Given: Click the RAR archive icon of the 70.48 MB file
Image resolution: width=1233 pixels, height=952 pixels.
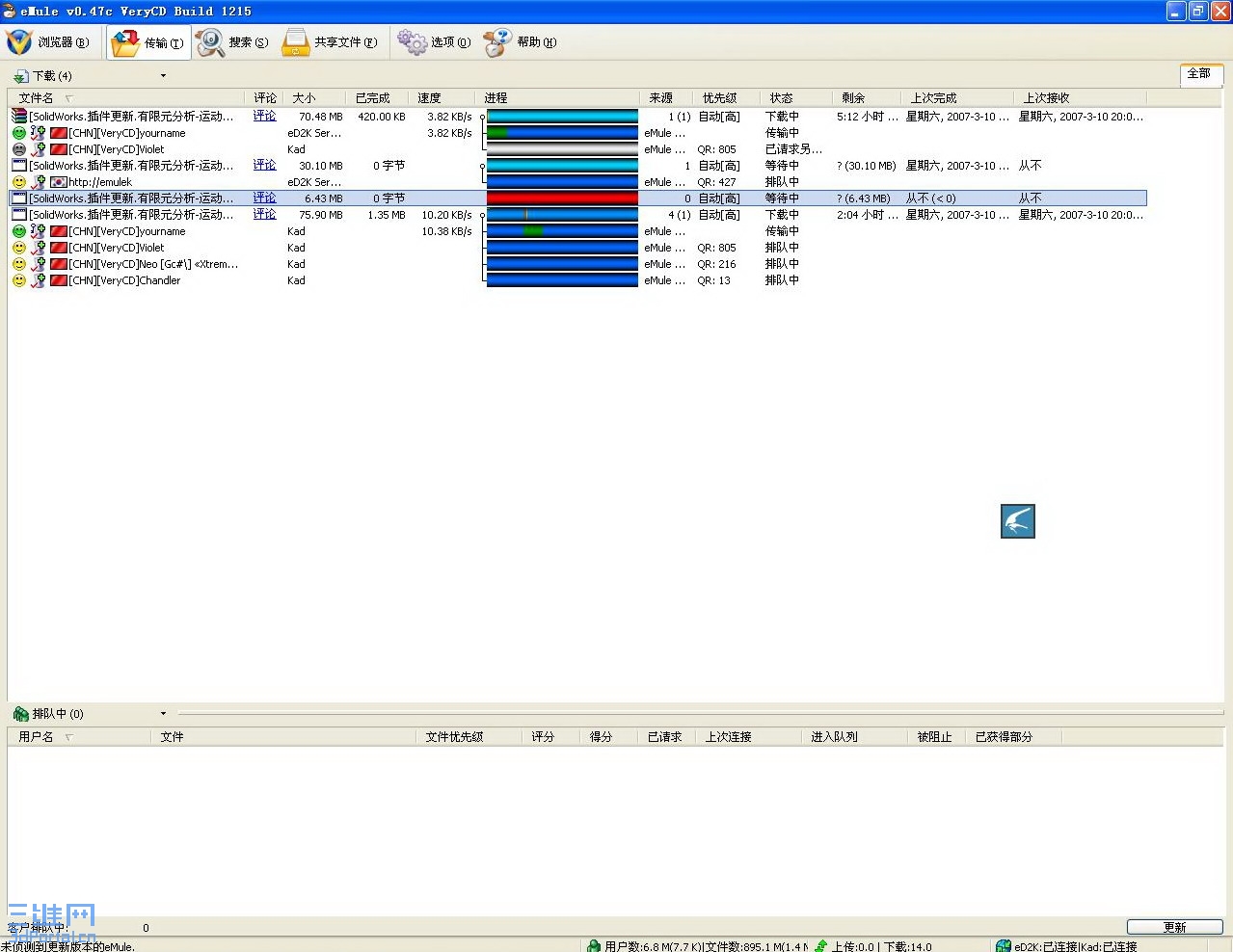Looking at the screenshot, I should coord(18,116).
